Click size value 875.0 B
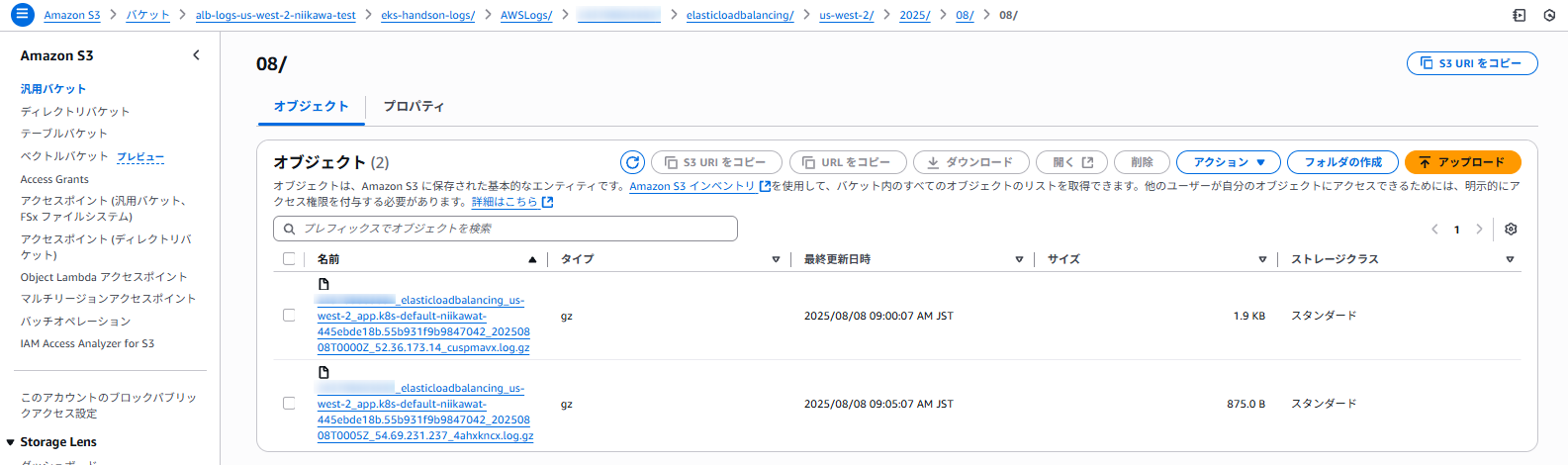This screenshot has height=465, width=1568. (x=1245, y=404)
